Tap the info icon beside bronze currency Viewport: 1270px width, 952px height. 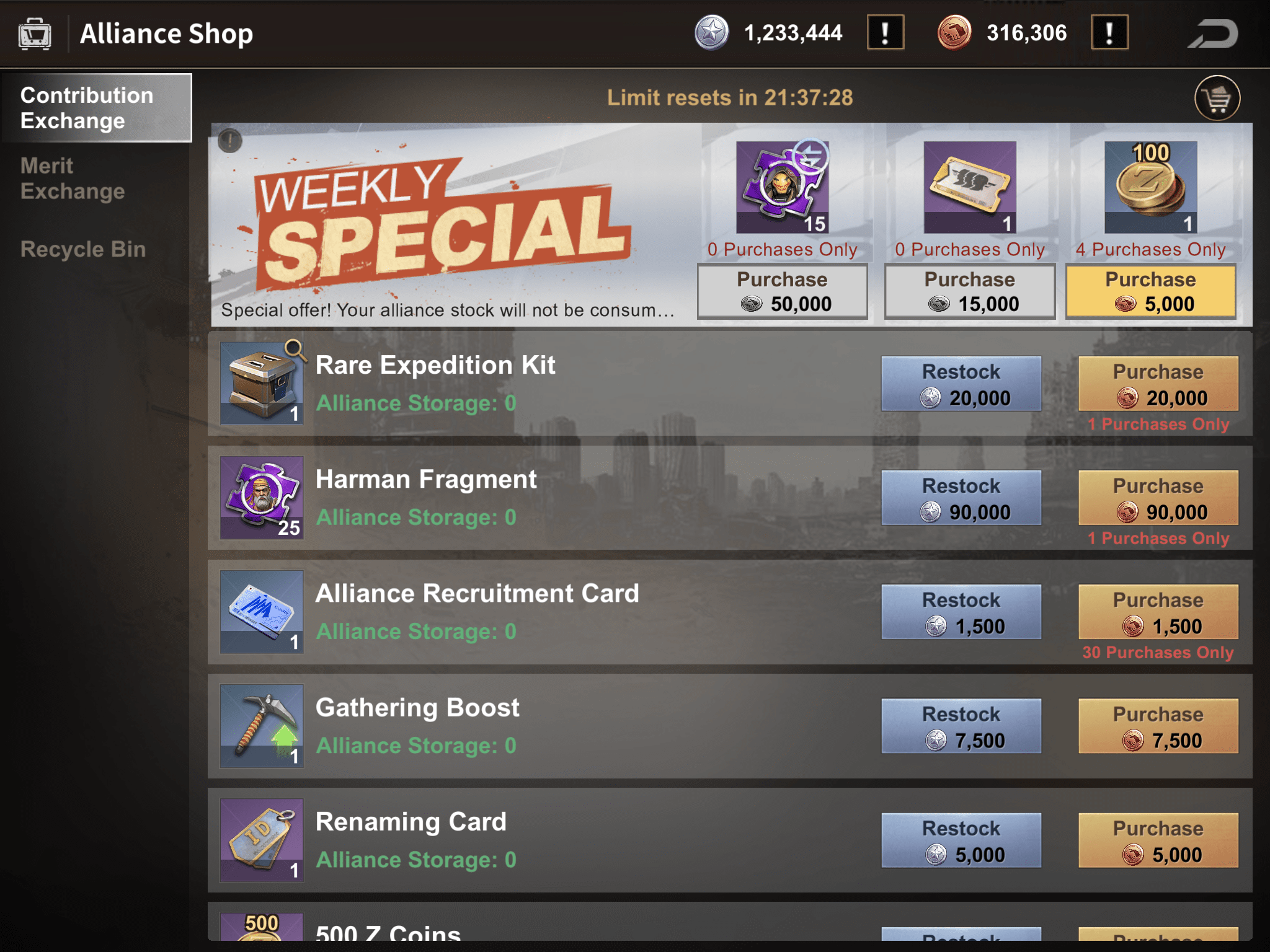(x=1109, y=33)
